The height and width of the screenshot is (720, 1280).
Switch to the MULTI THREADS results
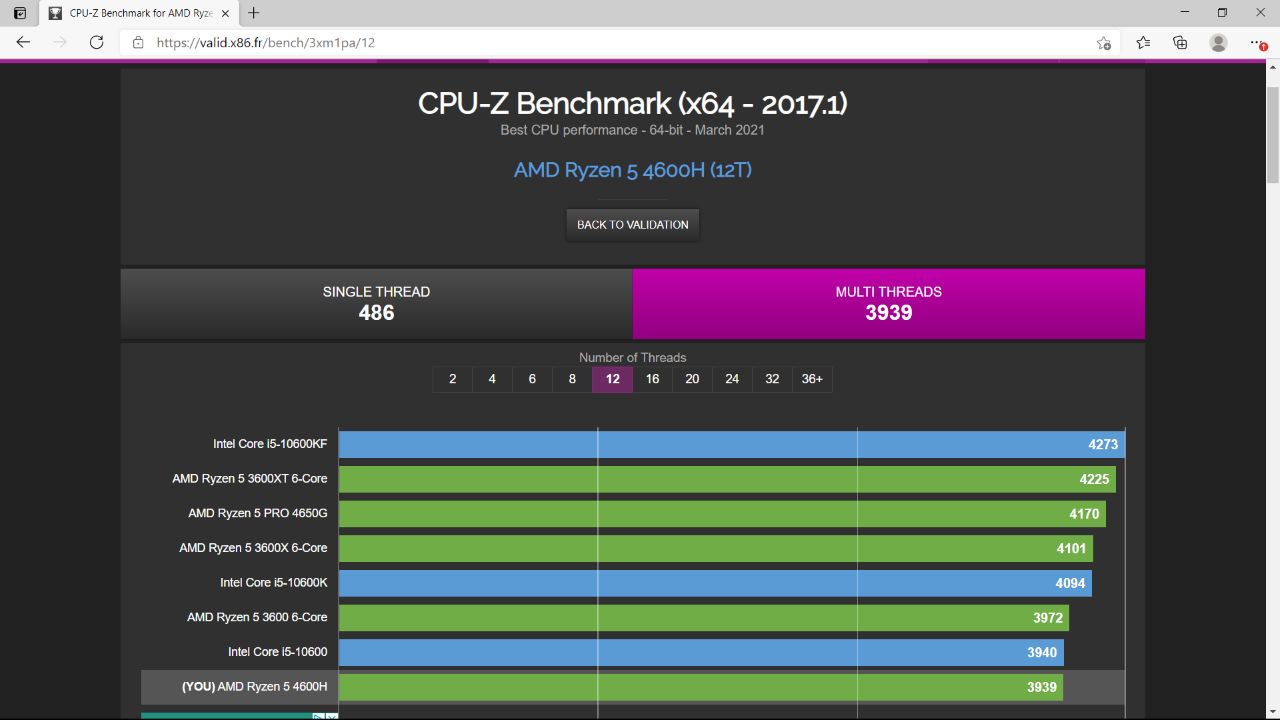pyautogui.click(x=889, y=303)
